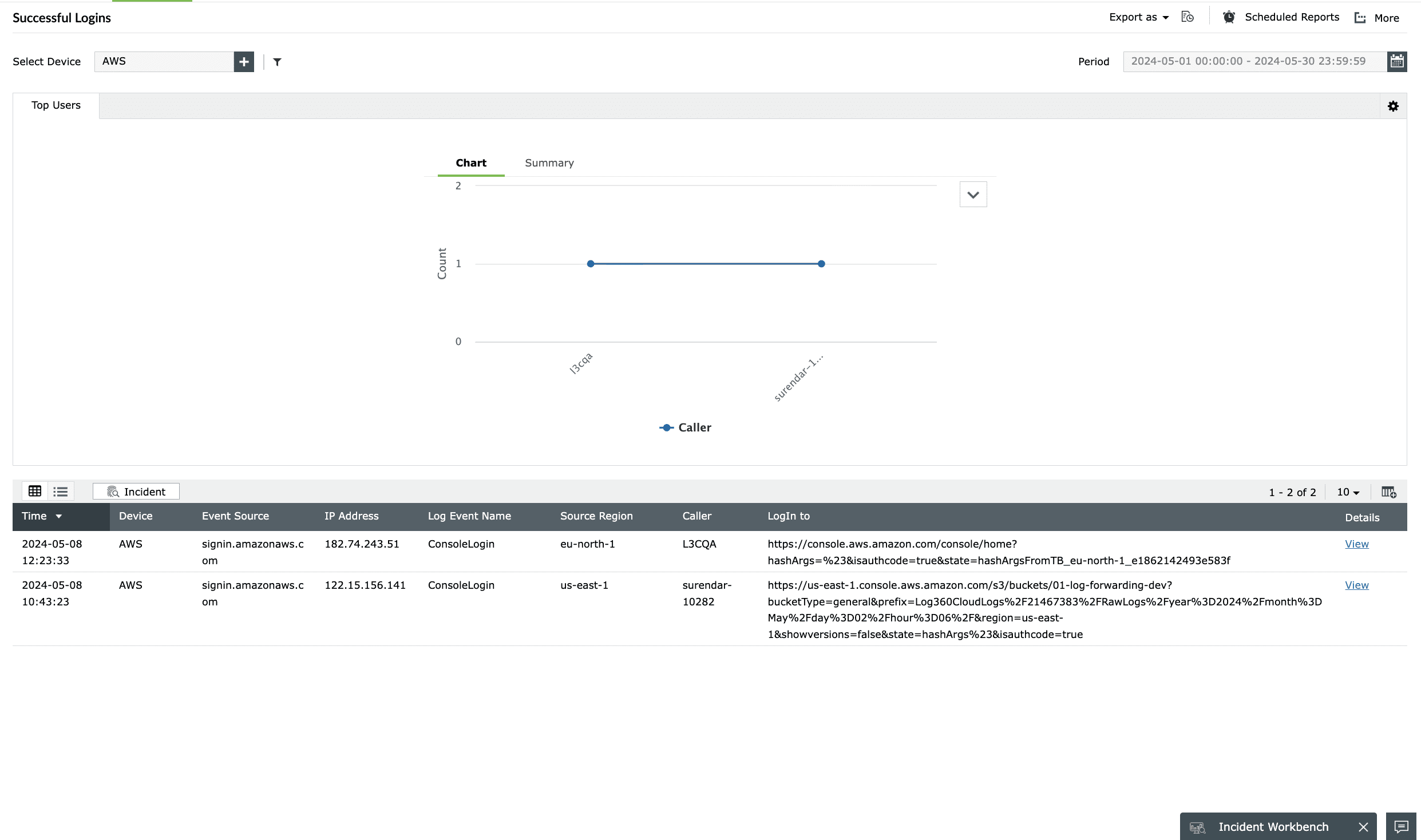This screenshot has height=840, width=1421.
Task: Select the grid view icon above the table
Action: click(35, 491)
